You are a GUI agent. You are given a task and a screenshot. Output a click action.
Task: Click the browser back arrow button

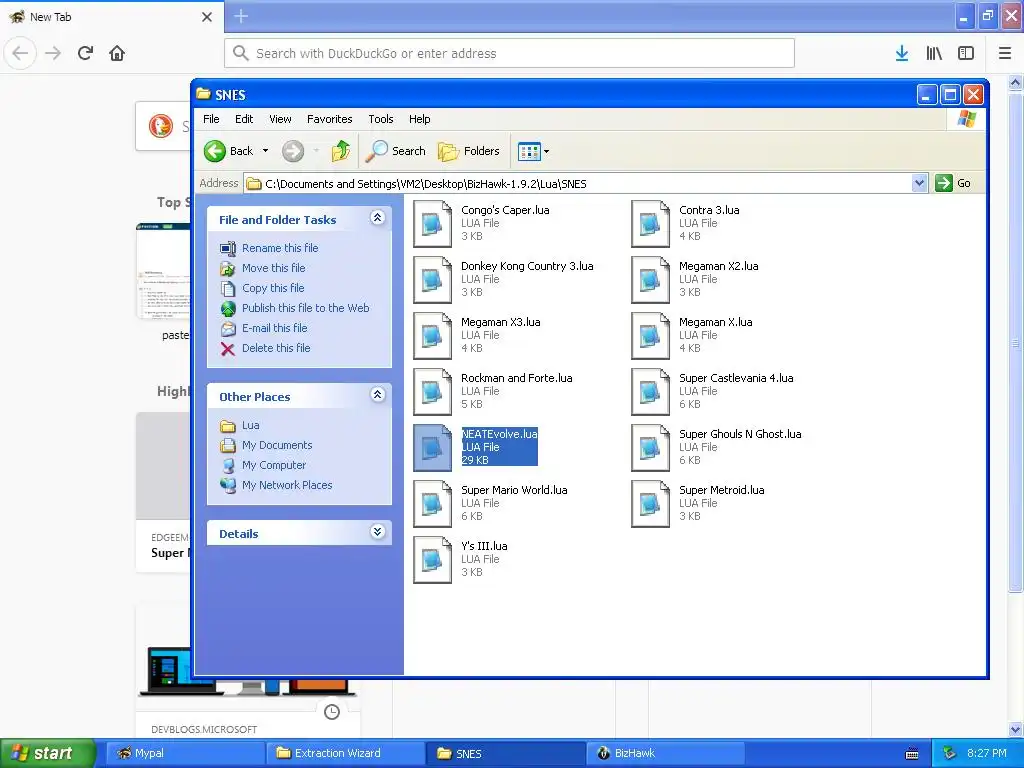coord(20,53)
